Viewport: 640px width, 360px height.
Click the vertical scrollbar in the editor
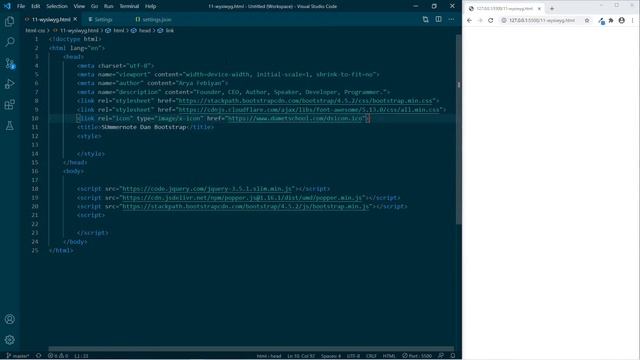tap(458, 129)
